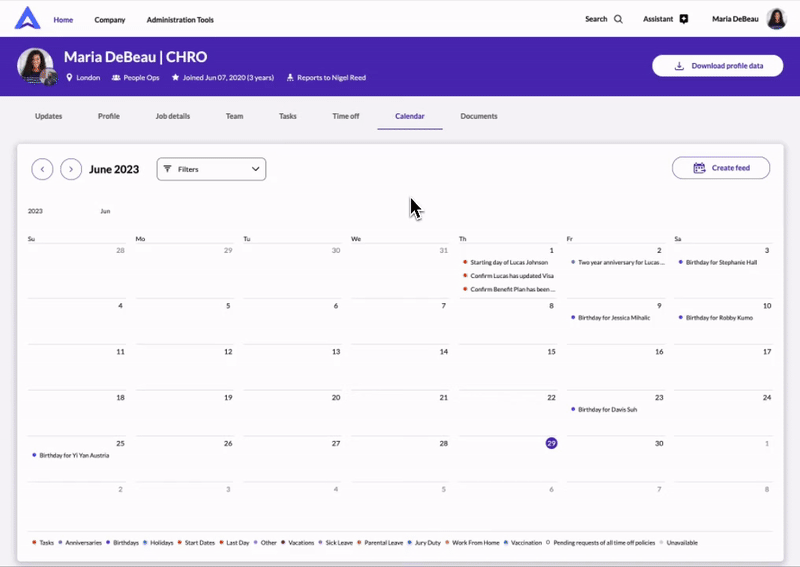This screenshot has height=567, width=800.
Task: Go to the next month arrow
Action: coord(71,169)
